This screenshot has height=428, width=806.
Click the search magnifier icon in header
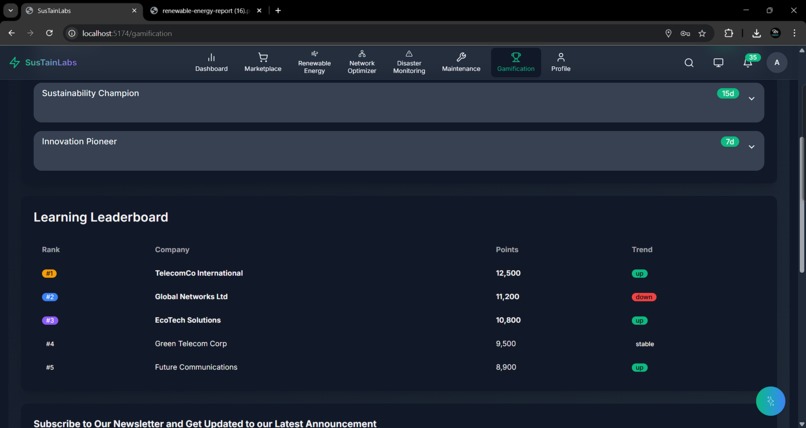click(689, 63)
